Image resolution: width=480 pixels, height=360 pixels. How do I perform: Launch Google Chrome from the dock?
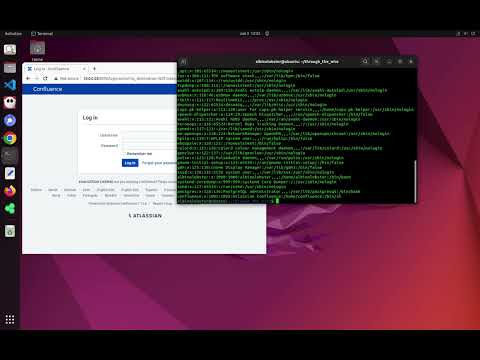[x=10, y=138]
